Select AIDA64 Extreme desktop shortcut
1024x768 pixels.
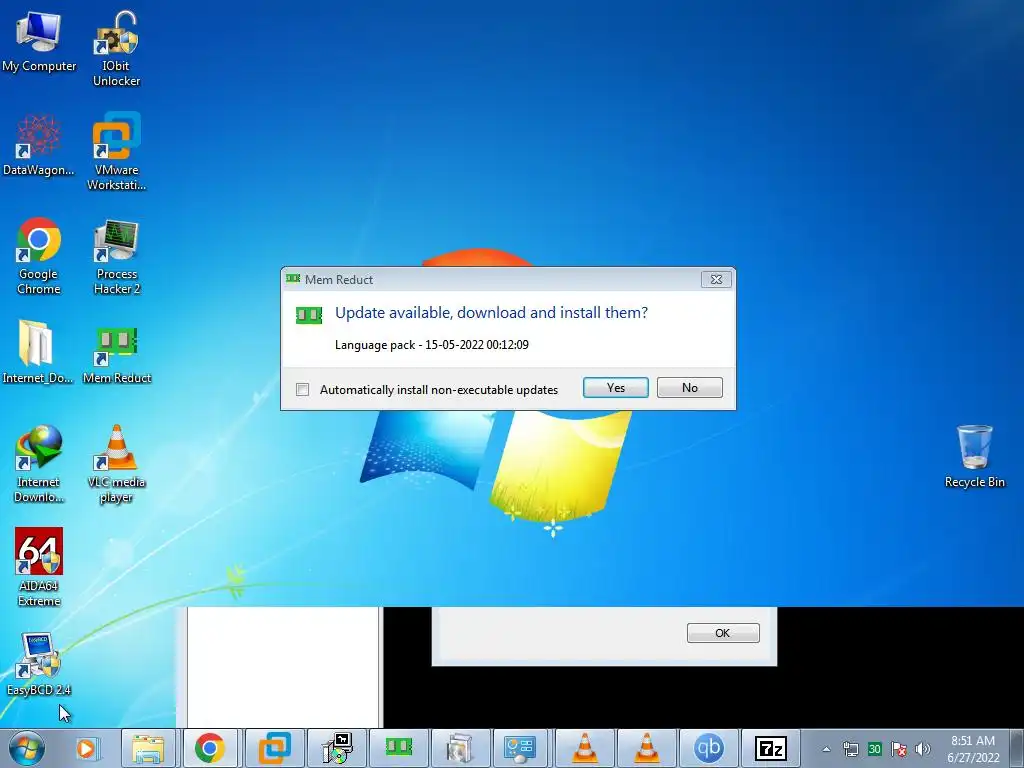point(39,568)
